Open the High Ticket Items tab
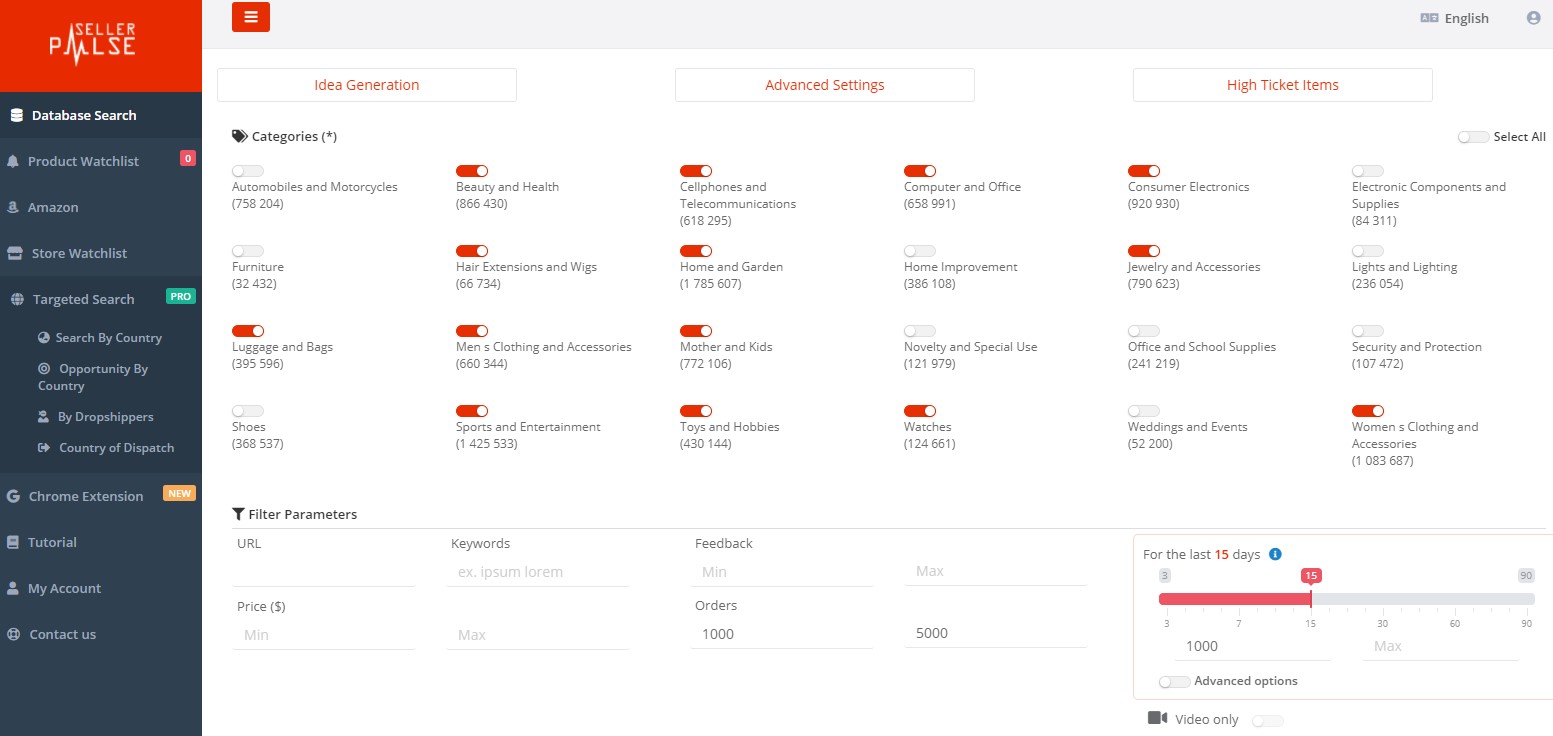Image resolution: width=1553 pixels, height=736 pixels. (1282, 85)
